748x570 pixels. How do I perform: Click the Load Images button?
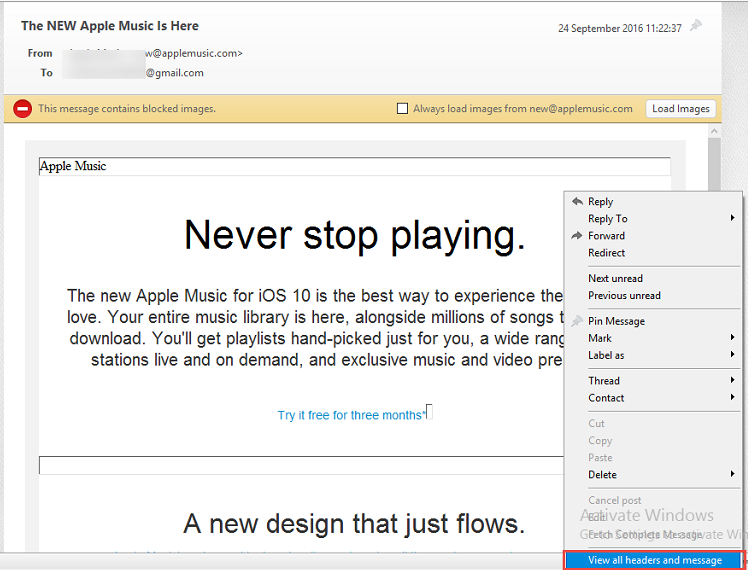pyautogui.click(x=681, y=109)
